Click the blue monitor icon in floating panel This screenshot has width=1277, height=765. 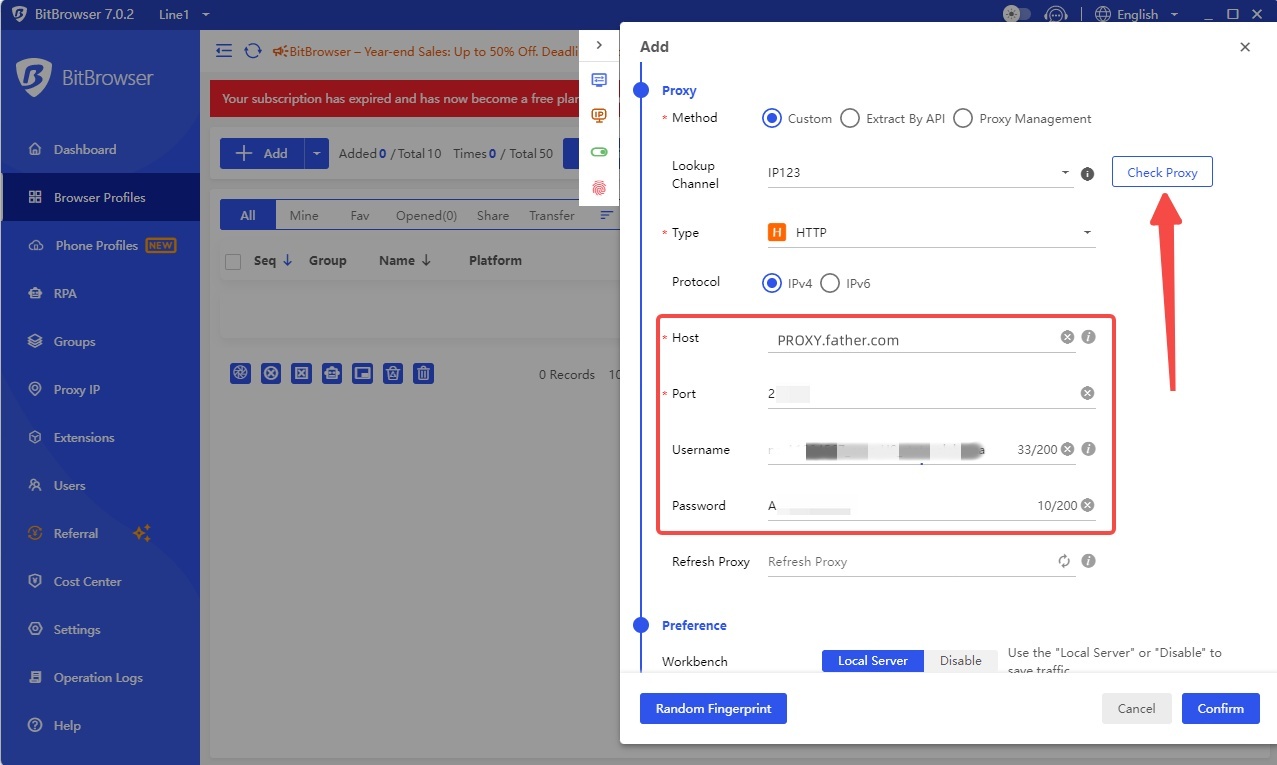point(599,80)
